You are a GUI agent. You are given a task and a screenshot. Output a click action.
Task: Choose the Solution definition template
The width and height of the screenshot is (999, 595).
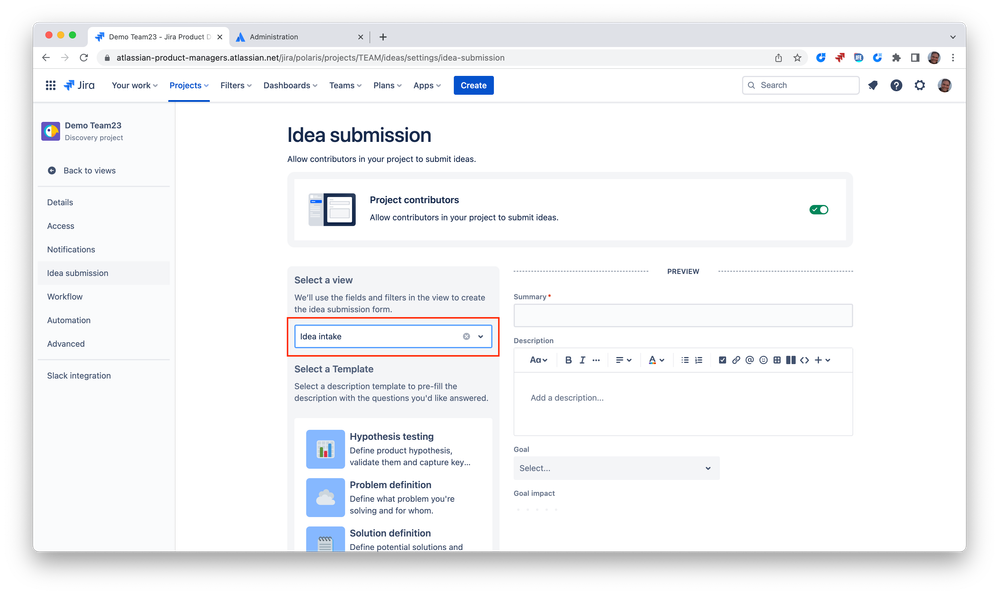point(393,539)
